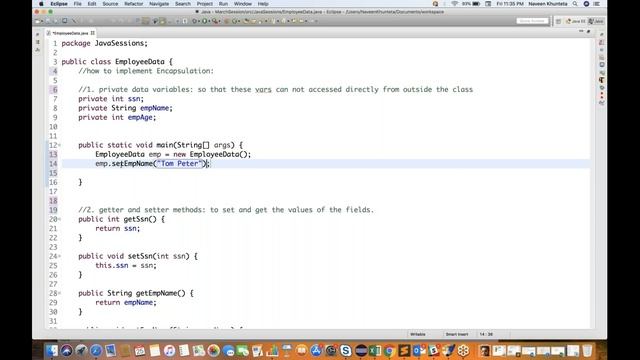The image size is (640, 360).
Task: Collapse the setSsn method at line 24
Action: [x=60, y=256]
